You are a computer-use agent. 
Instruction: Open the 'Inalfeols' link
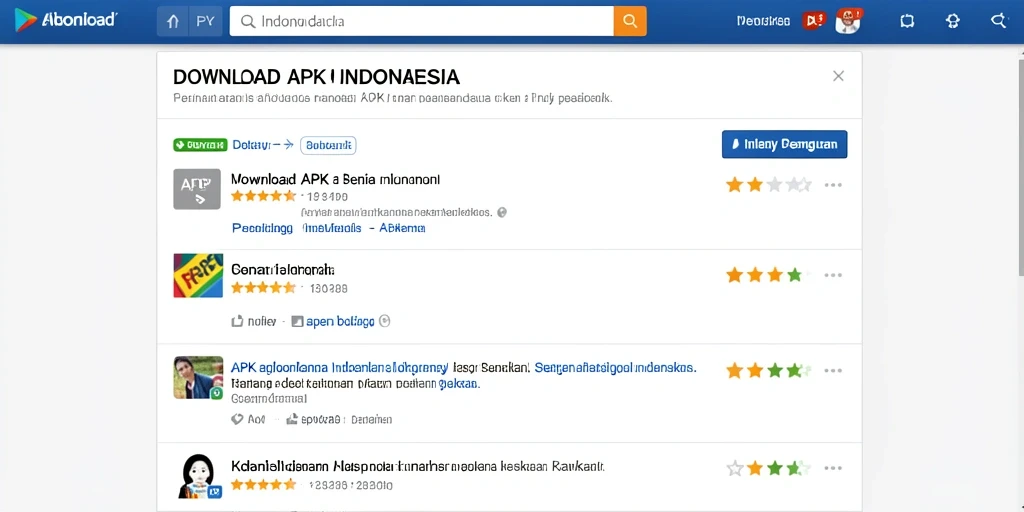[x=332, y=228]
